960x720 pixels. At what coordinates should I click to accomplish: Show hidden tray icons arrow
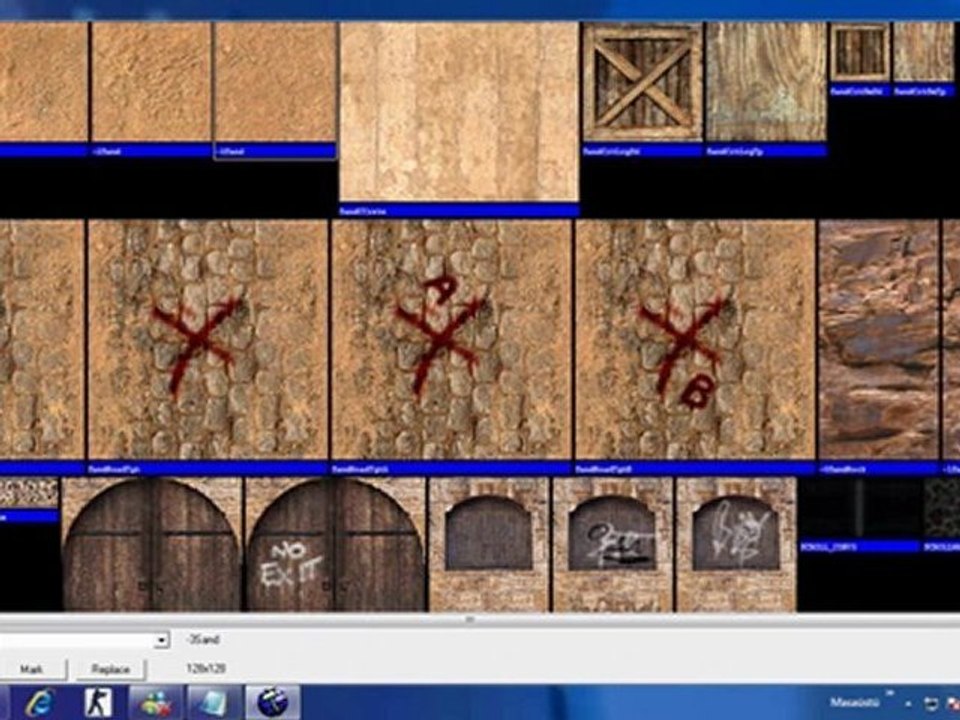pyautogui.click(x=909, y=704)
